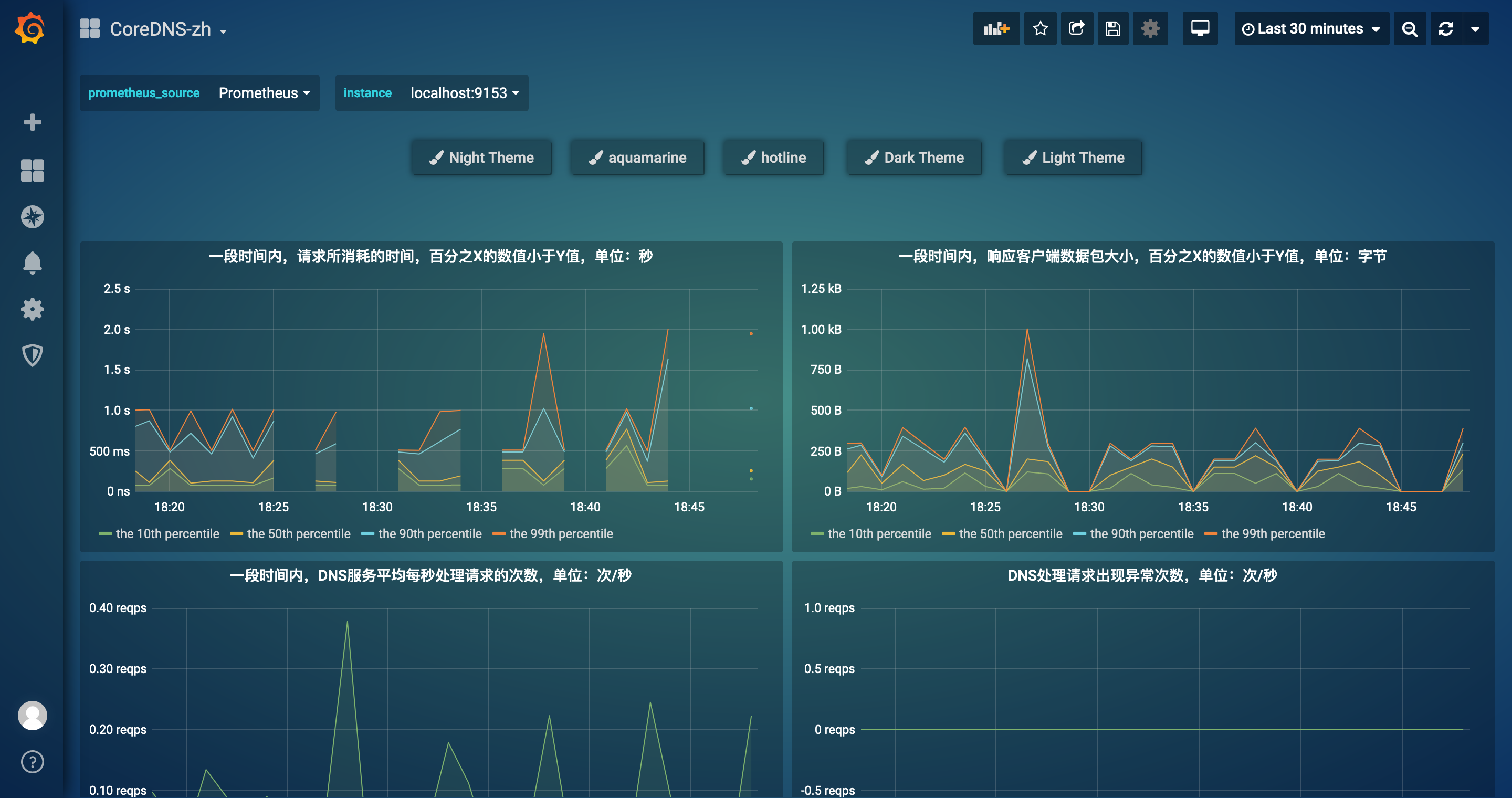Toggle the 99th percentile series in left legend
The width and height of the screenshot is (1512, 798).
561,533
